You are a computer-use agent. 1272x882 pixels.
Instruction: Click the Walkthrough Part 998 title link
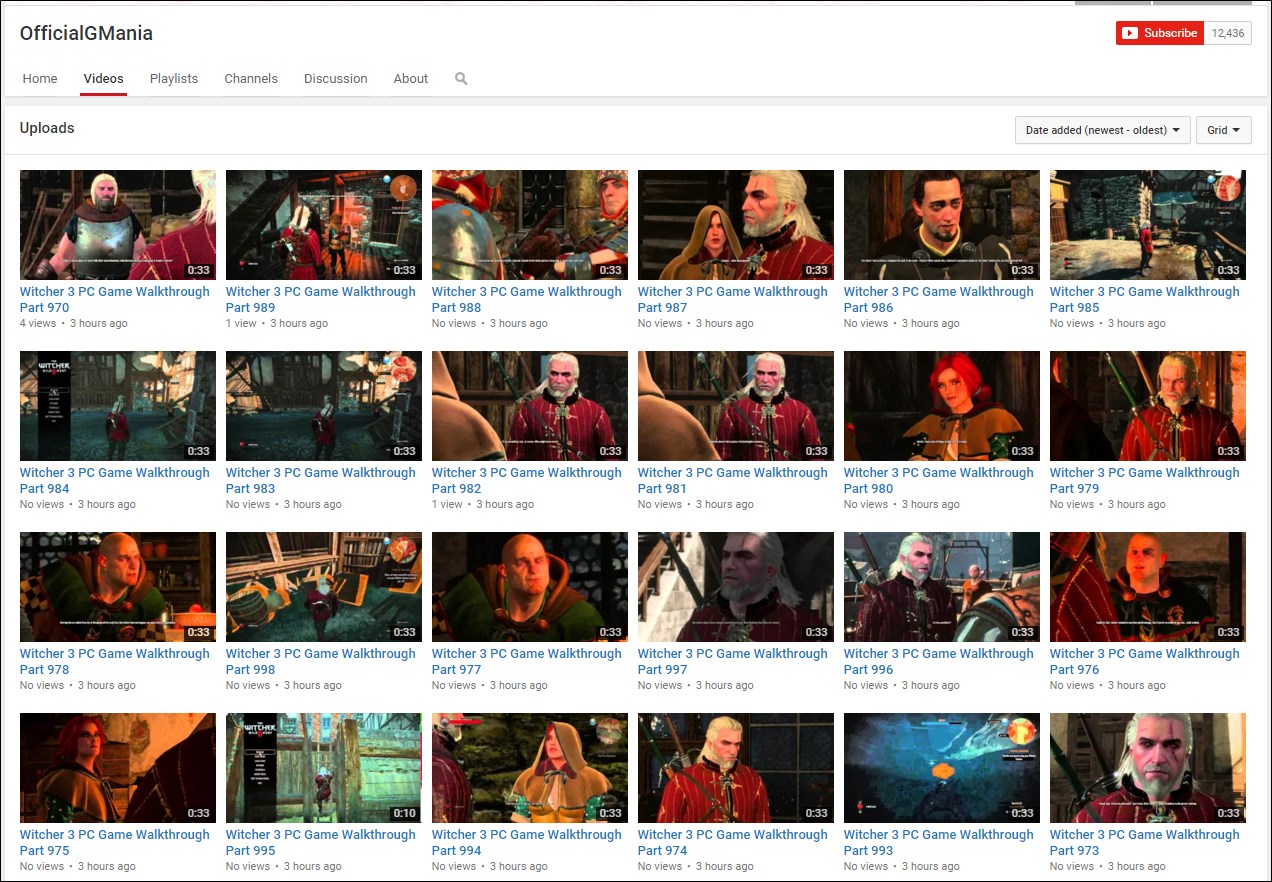pos(321,662)
